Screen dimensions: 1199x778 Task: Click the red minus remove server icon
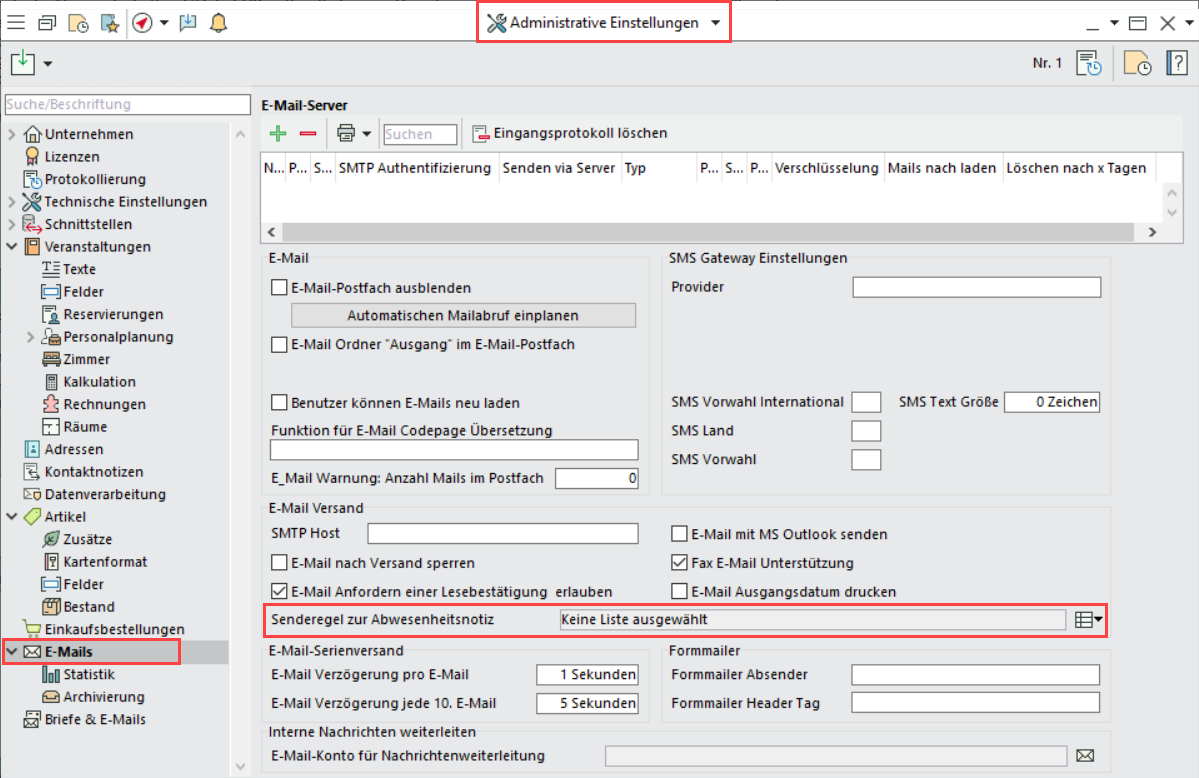[308, 133]
